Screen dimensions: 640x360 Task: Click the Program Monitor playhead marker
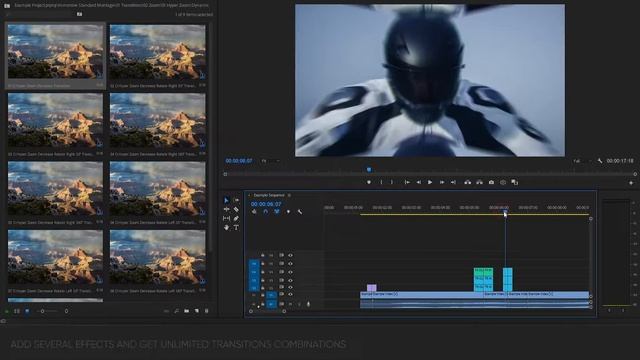[x=369, y=169]
